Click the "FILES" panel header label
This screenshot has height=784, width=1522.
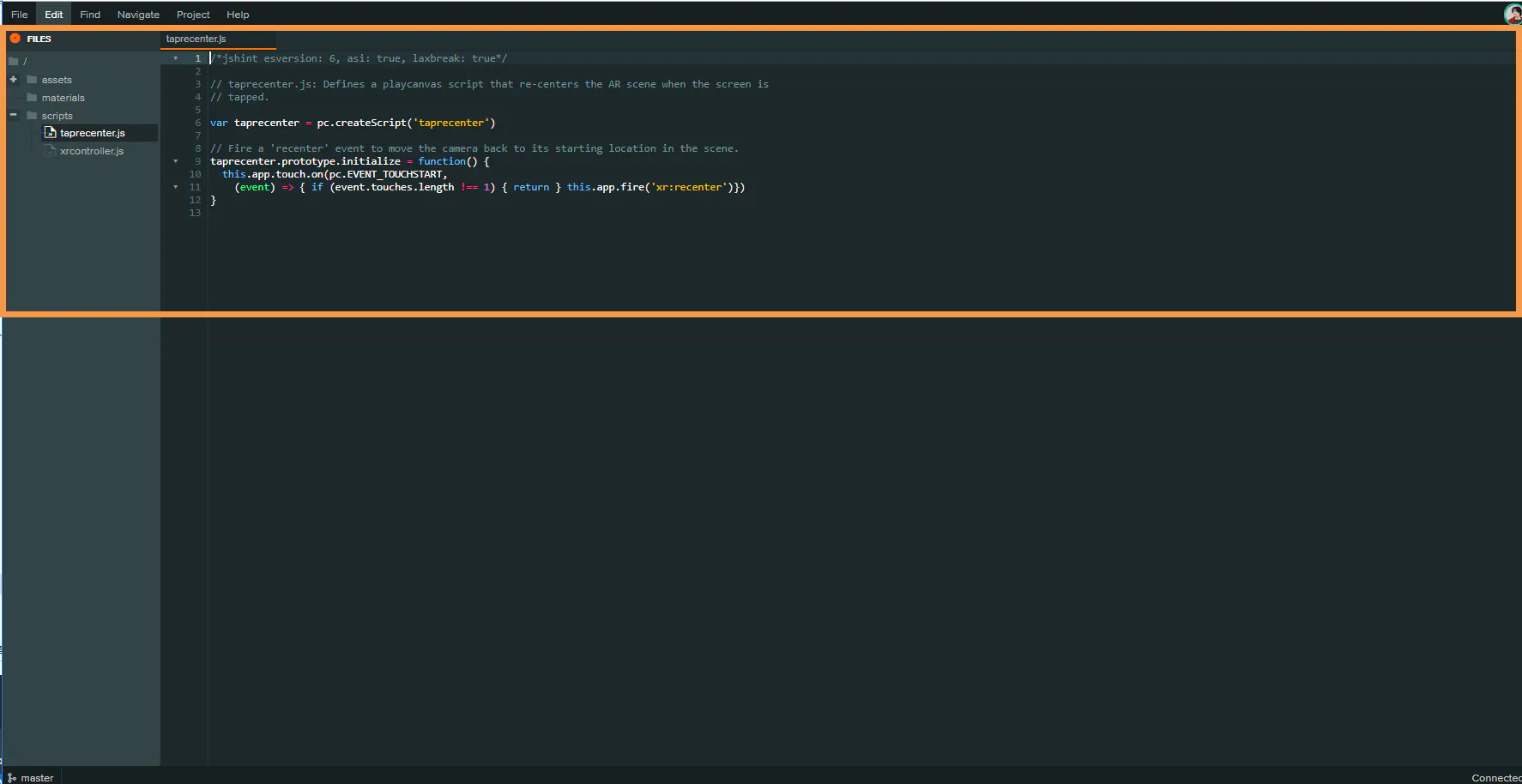click(x=39, y=39)
